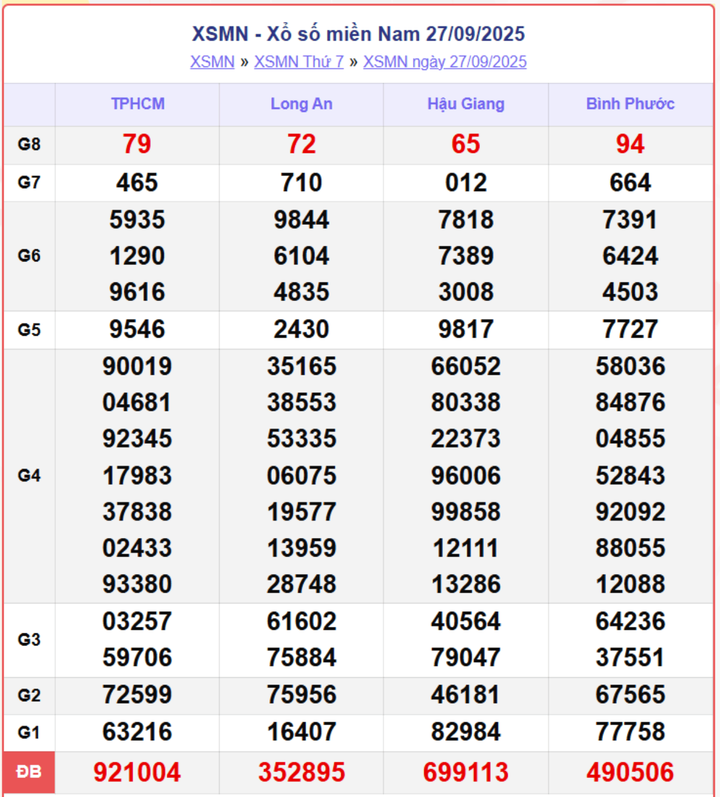Click the TPHCM column header
This screenshot has width=720, height=797.
[x=137, y=104]
